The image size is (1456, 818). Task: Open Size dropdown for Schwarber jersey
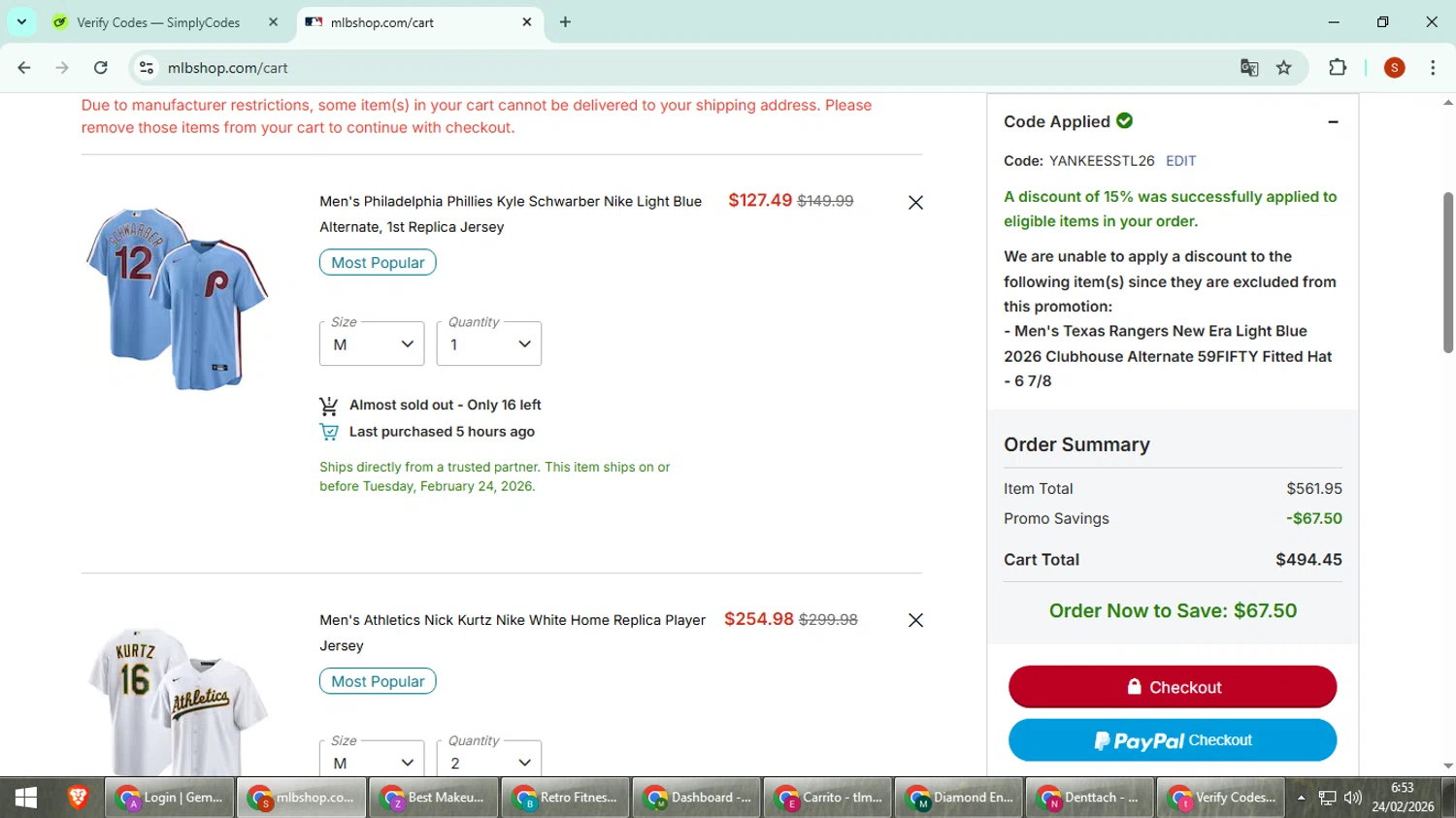point(372,344)
